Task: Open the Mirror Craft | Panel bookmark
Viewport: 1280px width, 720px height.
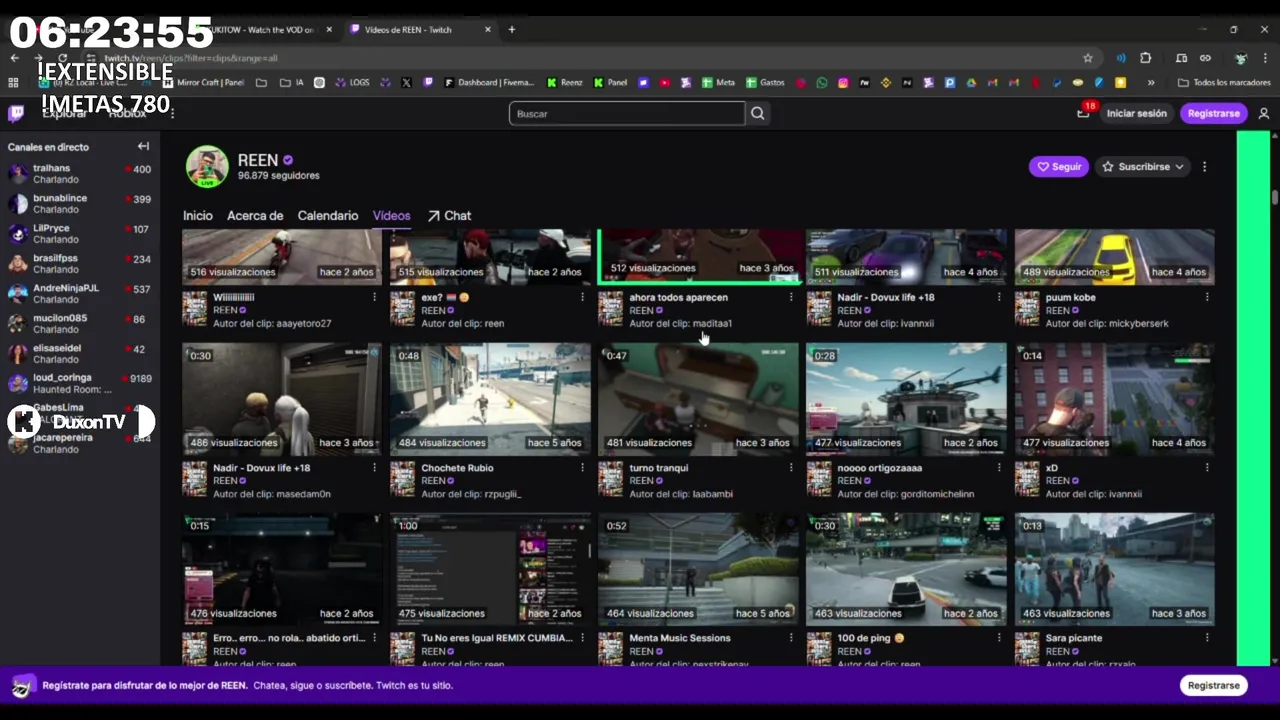Action: click(204, 83)
